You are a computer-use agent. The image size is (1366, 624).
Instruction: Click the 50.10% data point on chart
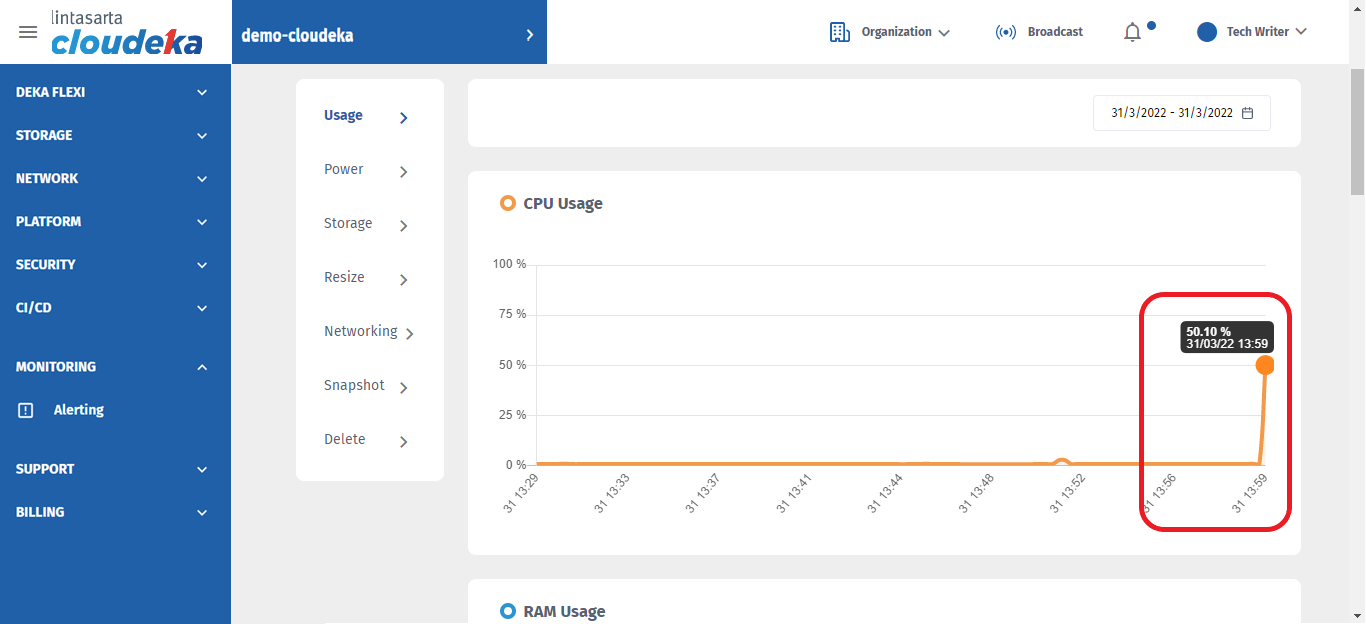tap(1265, 365)
